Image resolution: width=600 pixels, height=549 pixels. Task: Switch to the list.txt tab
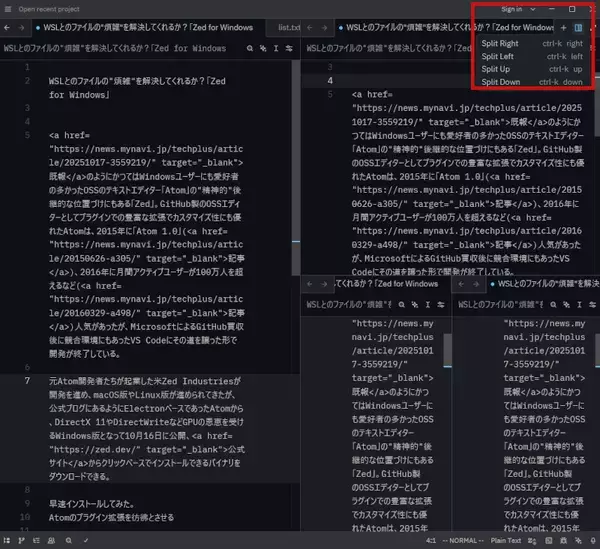[289, 27]
